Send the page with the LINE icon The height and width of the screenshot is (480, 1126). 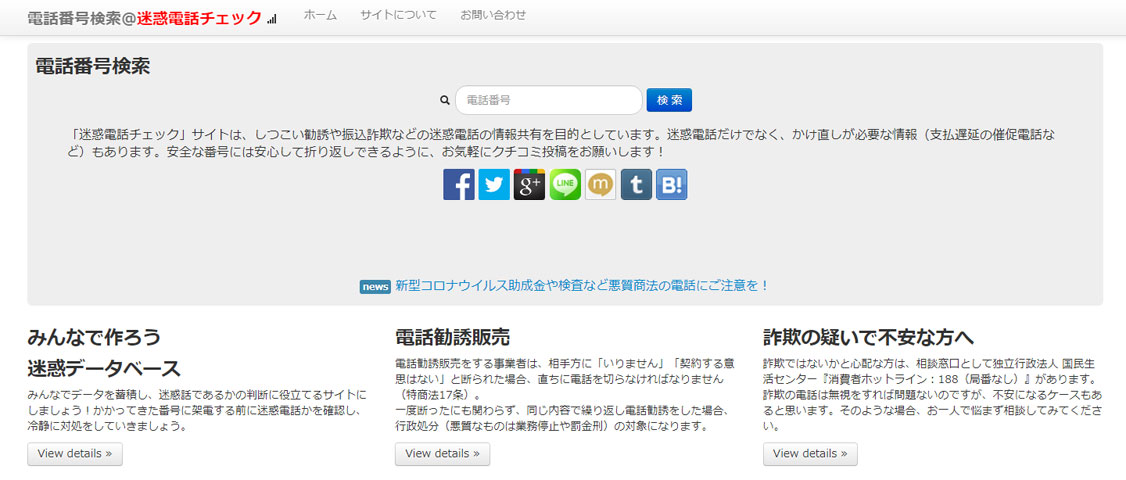(565, 184)
